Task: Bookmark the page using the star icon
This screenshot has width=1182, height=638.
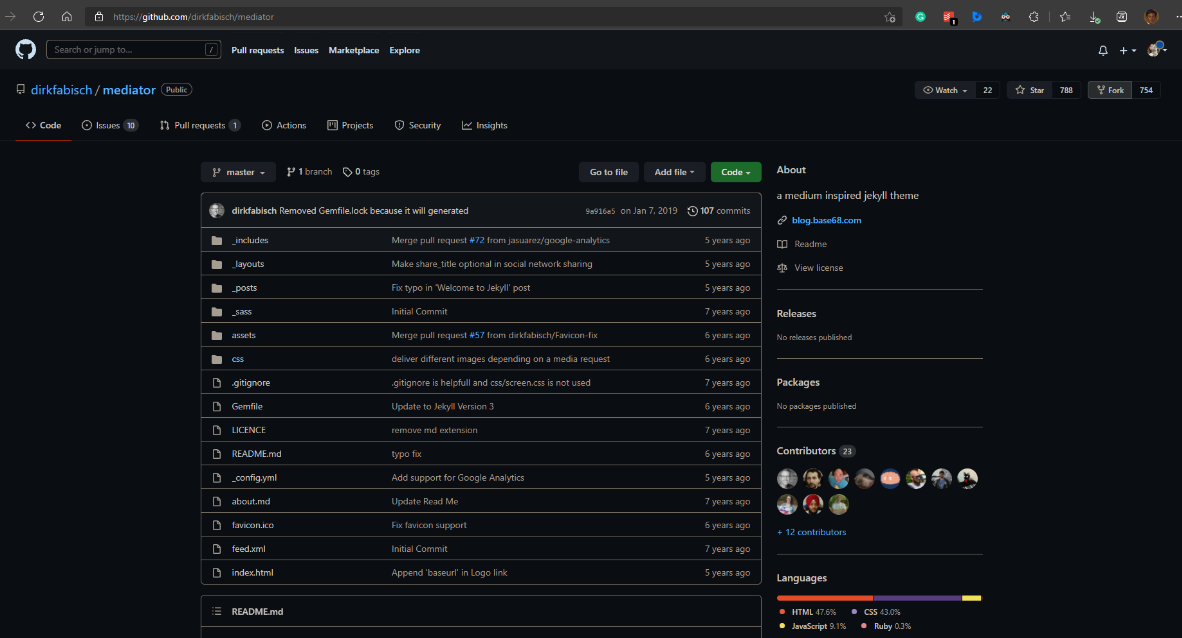Action: tap(889, 17)
